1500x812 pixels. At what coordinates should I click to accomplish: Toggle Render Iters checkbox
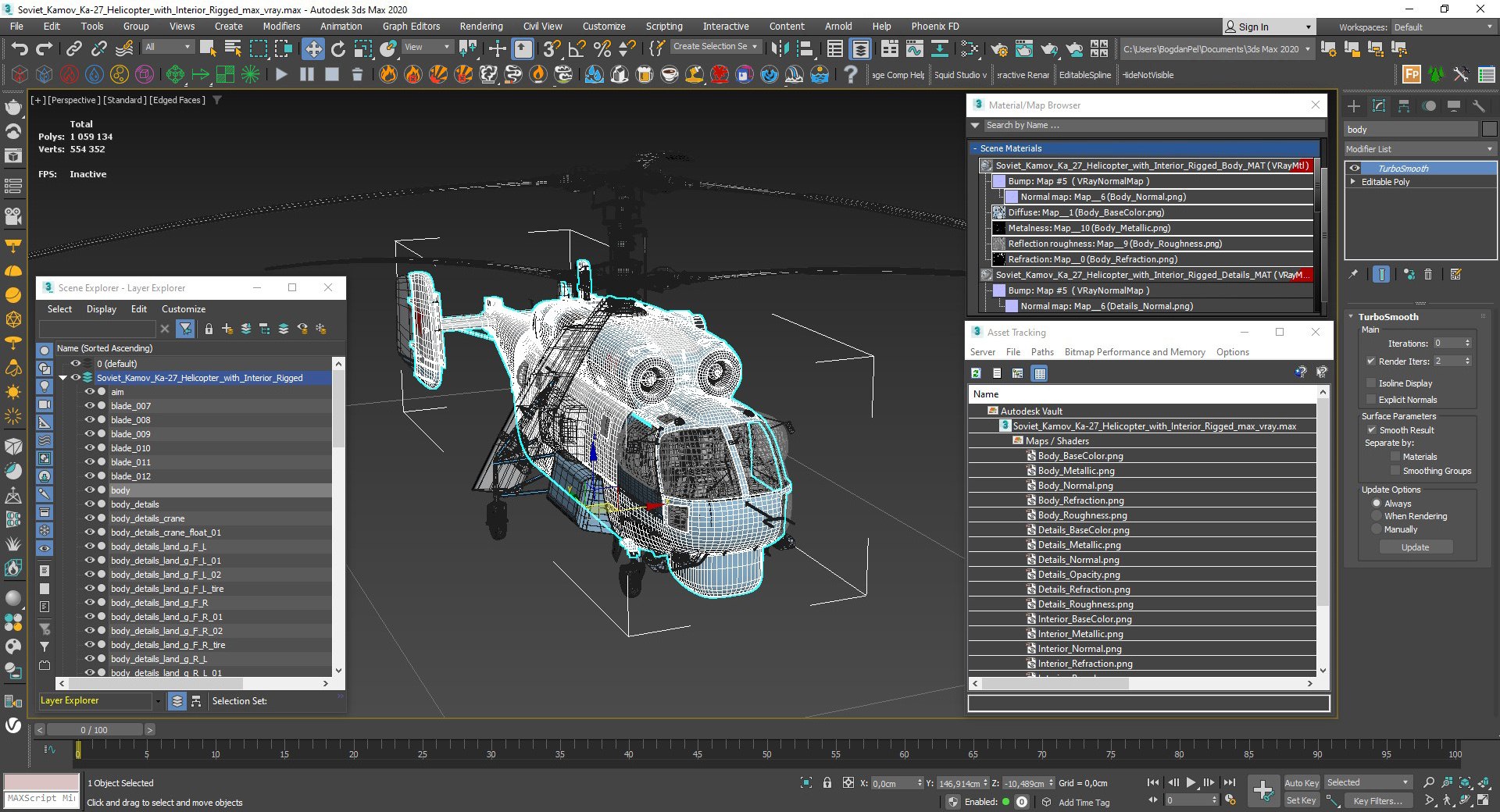coord(1371,361)
